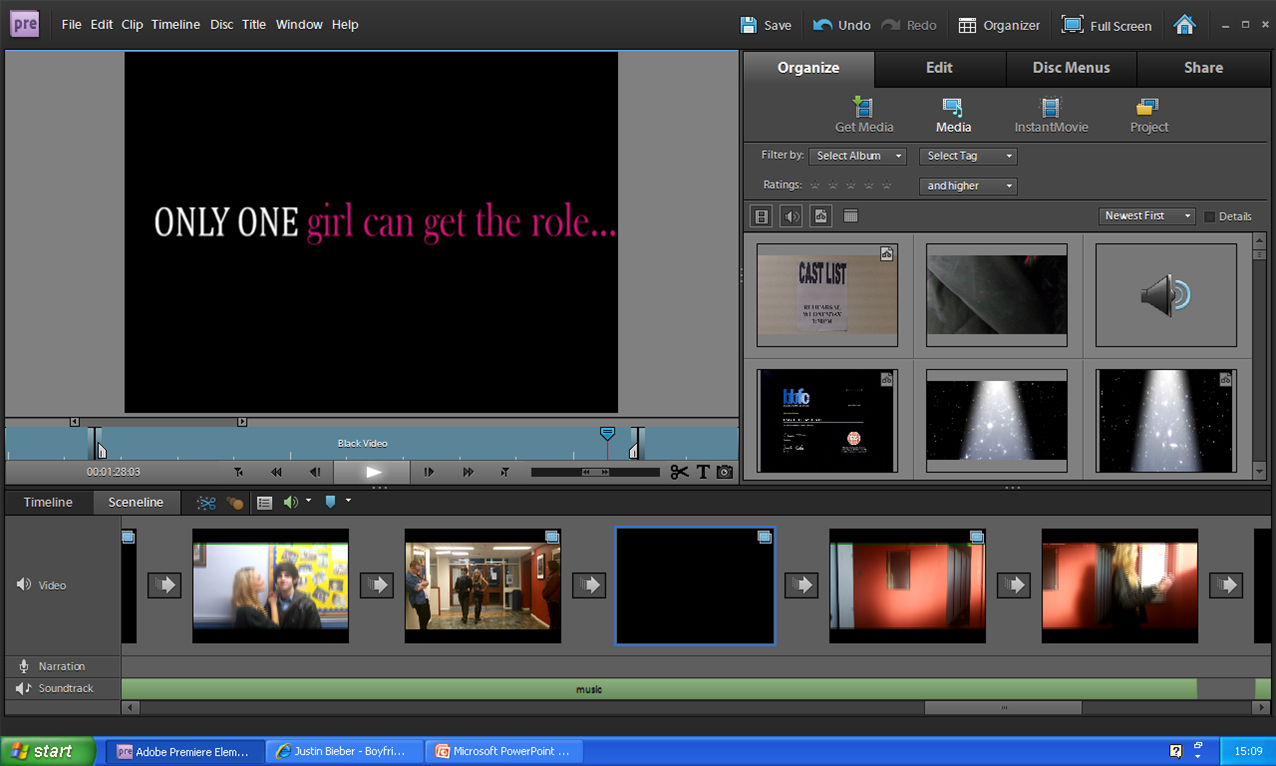Click the Narration microphone icon

click(x=24, y=666)
